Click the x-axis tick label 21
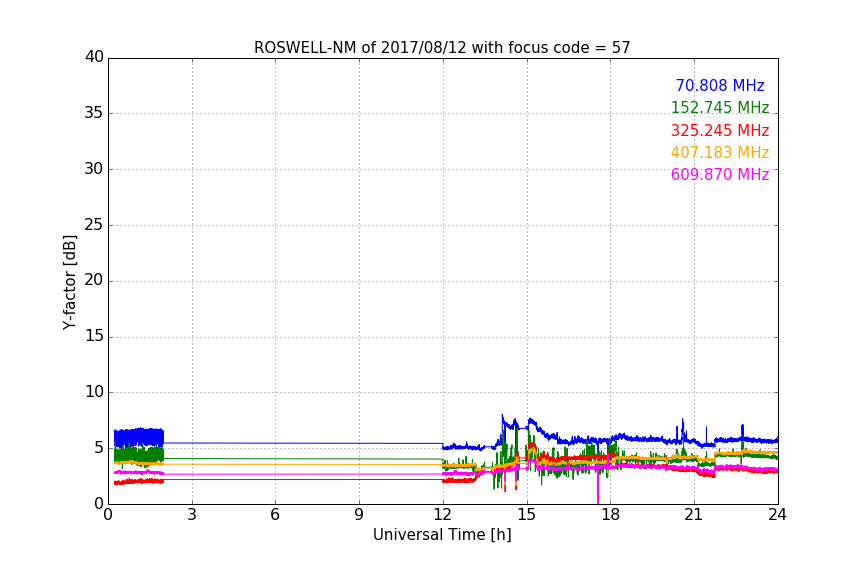This screenshot has height=576, width=864. pos(694,515)
